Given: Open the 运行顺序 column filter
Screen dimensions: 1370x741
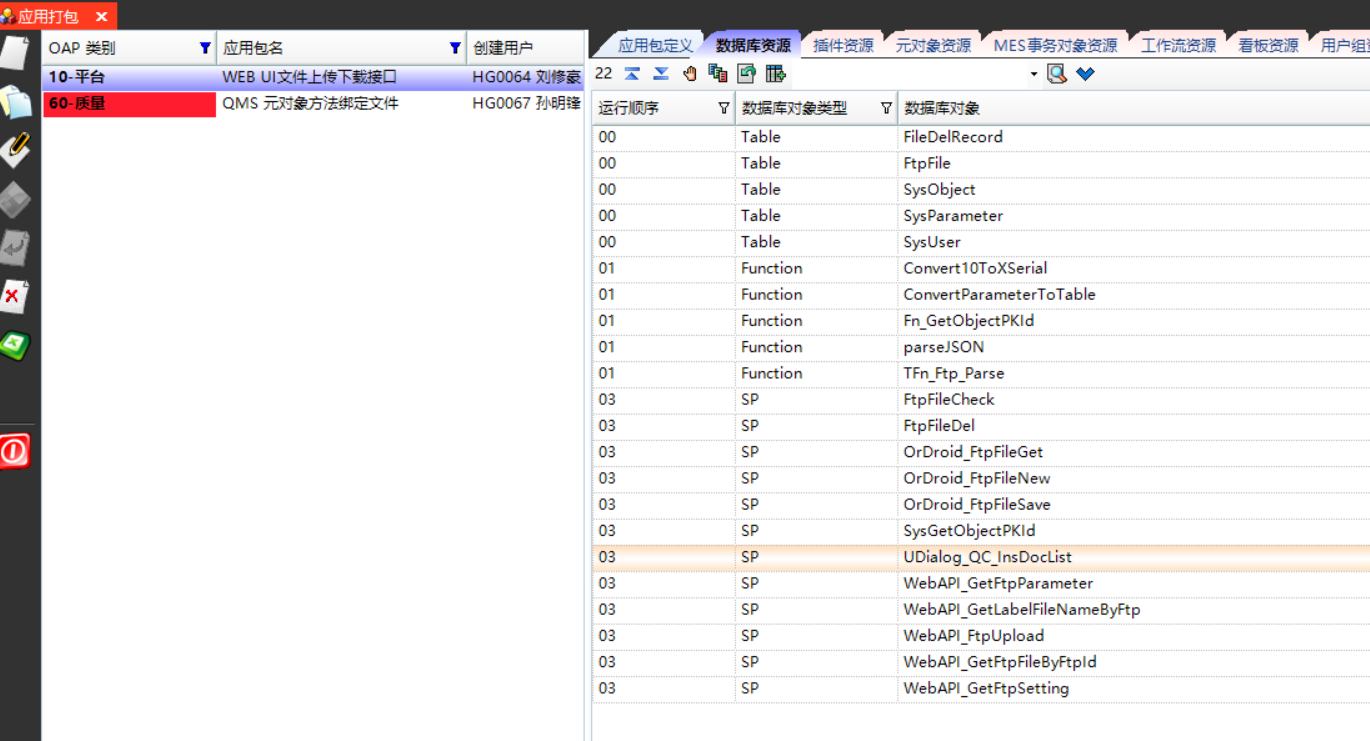Looking at the screenshot, I should coord(724,109).
